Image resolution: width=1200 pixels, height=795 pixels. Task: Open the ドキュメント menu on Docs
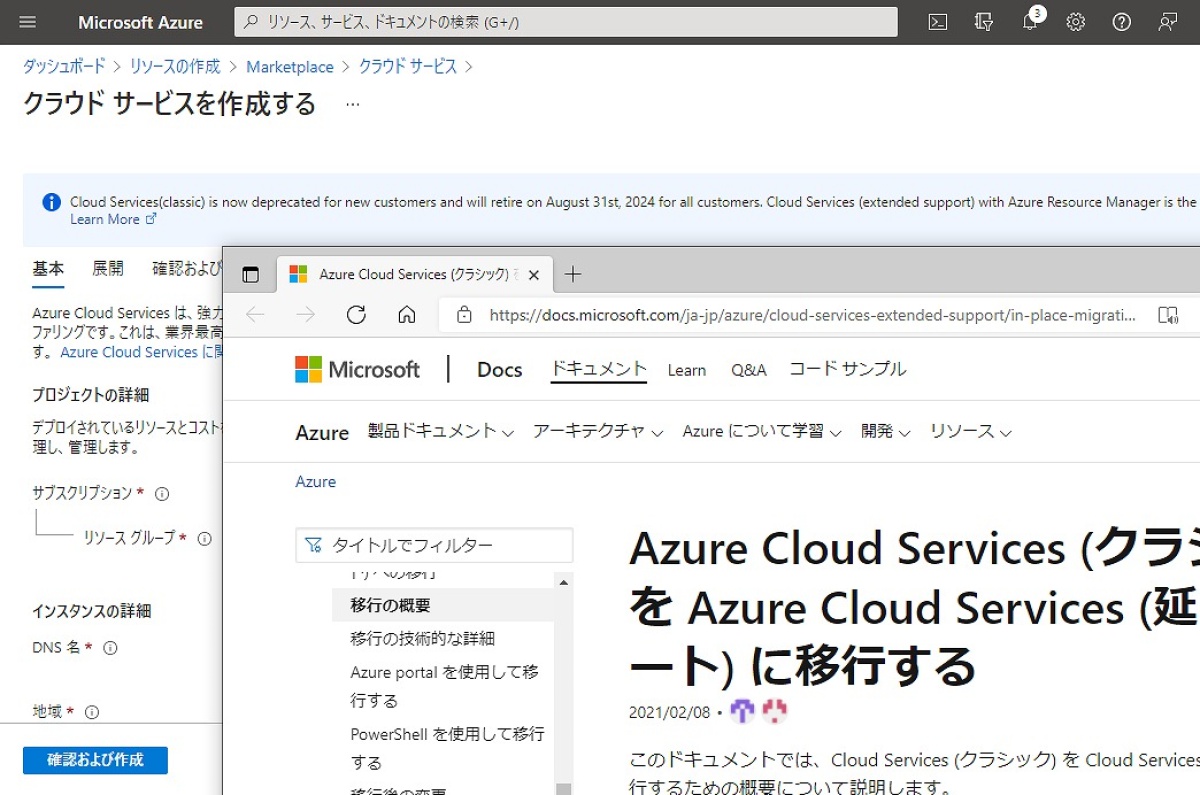click(x=599, y=369)
